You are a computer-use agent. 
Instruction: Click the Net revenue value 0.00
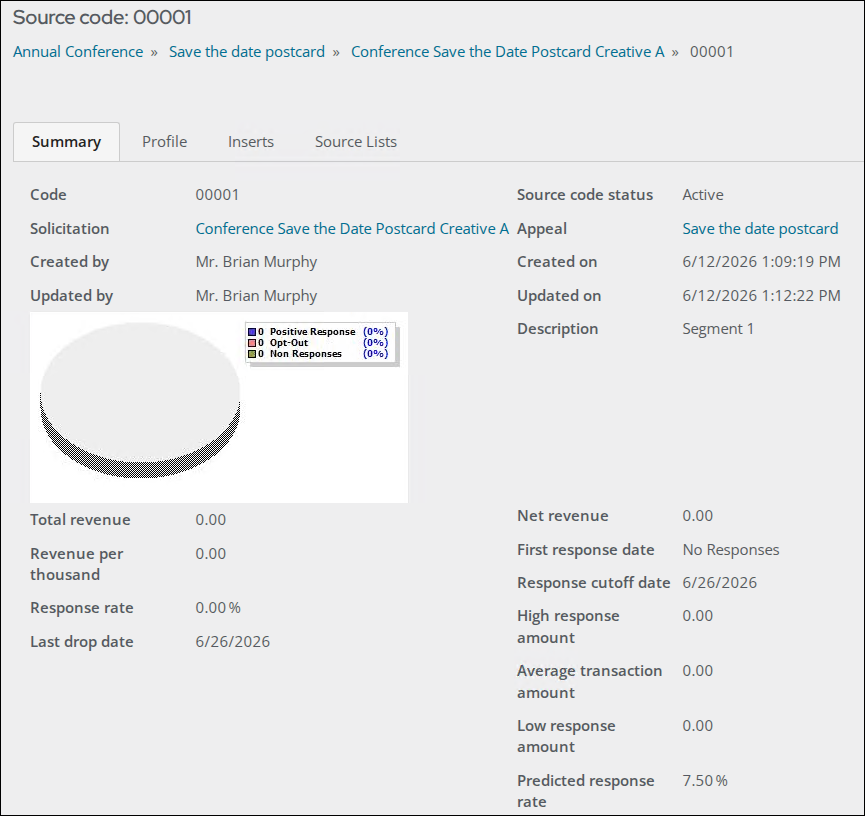[698, 516]
